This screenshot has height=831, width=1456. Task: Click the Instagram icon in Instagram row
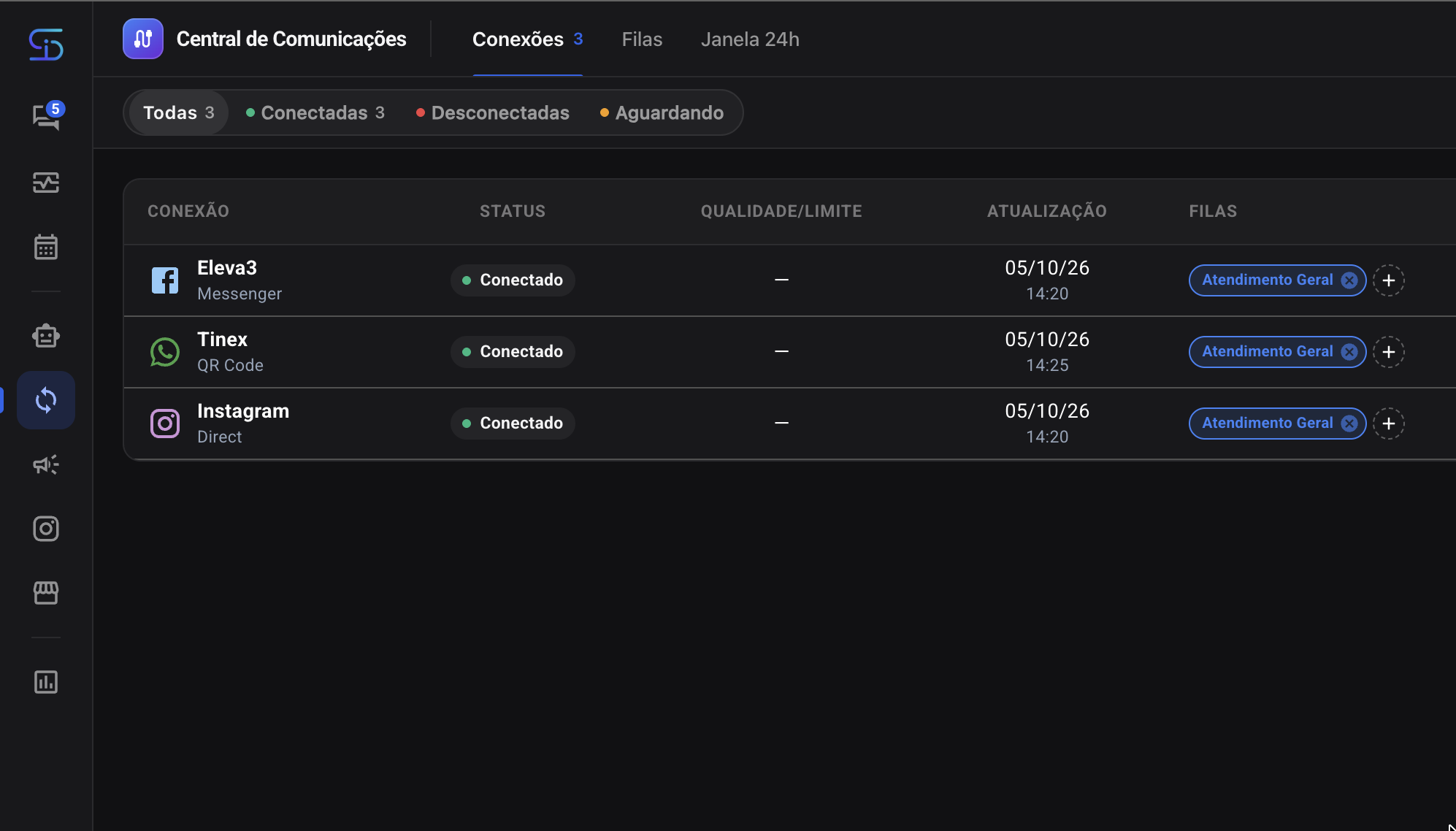[165, 424]
